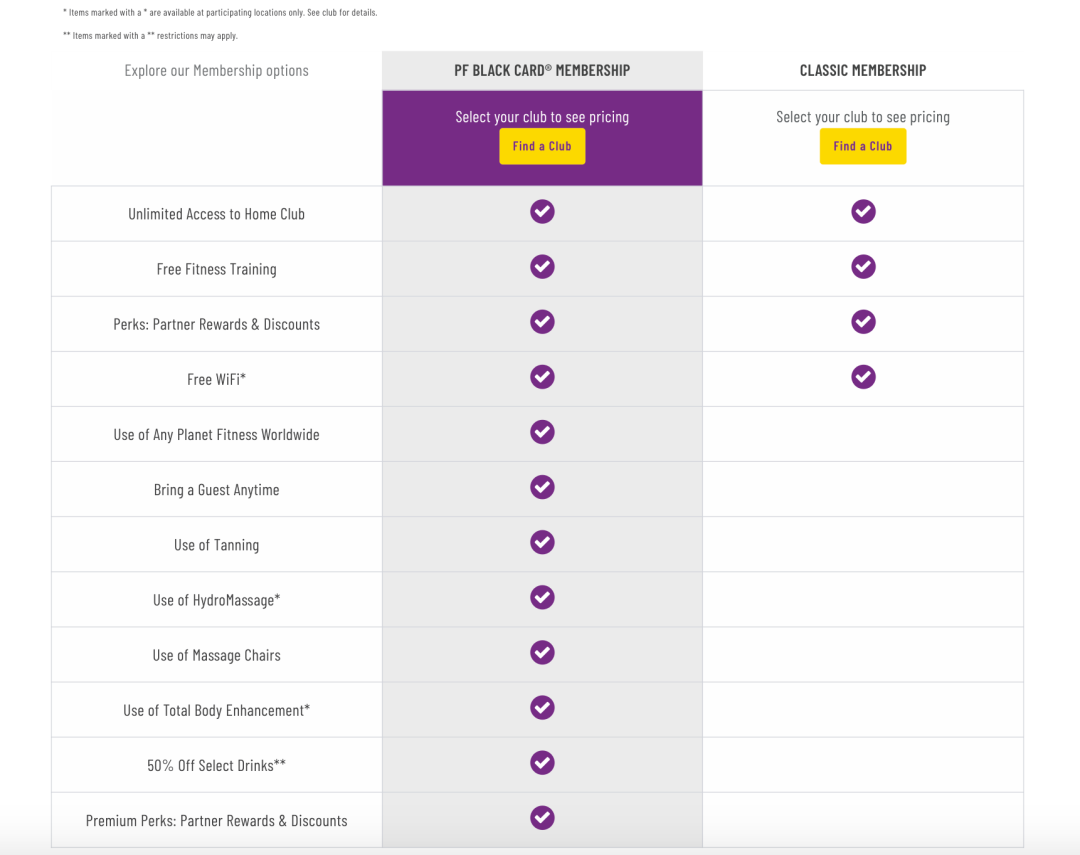
Task: Click Black Card checkmark for Unlimited Access to Home Club
Action: (542, 212)
